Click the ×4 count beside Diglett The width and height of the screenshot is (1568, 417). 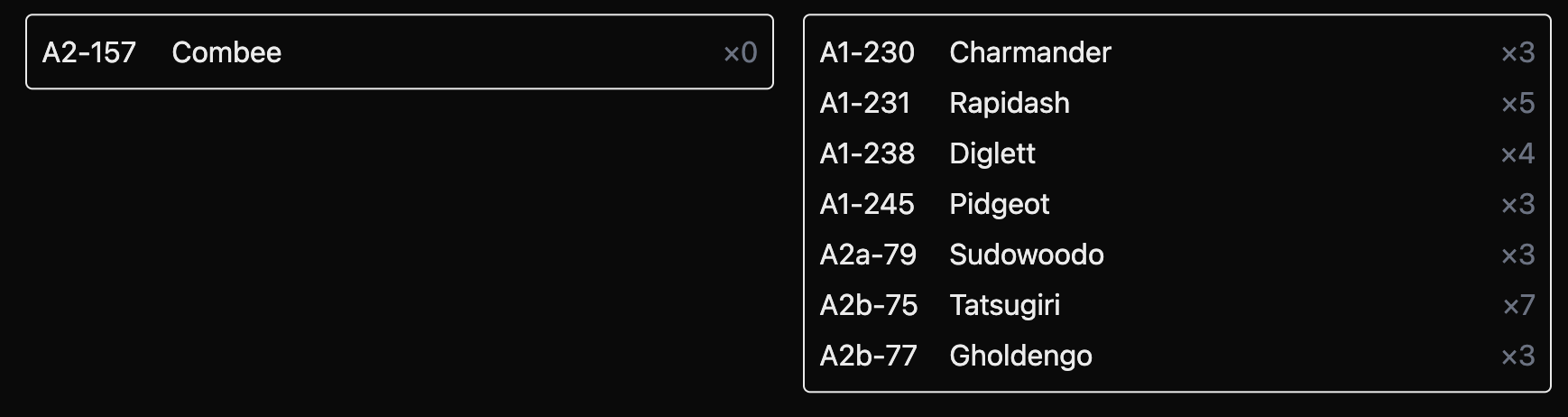pyautogui.click(x=1517, y=154)
